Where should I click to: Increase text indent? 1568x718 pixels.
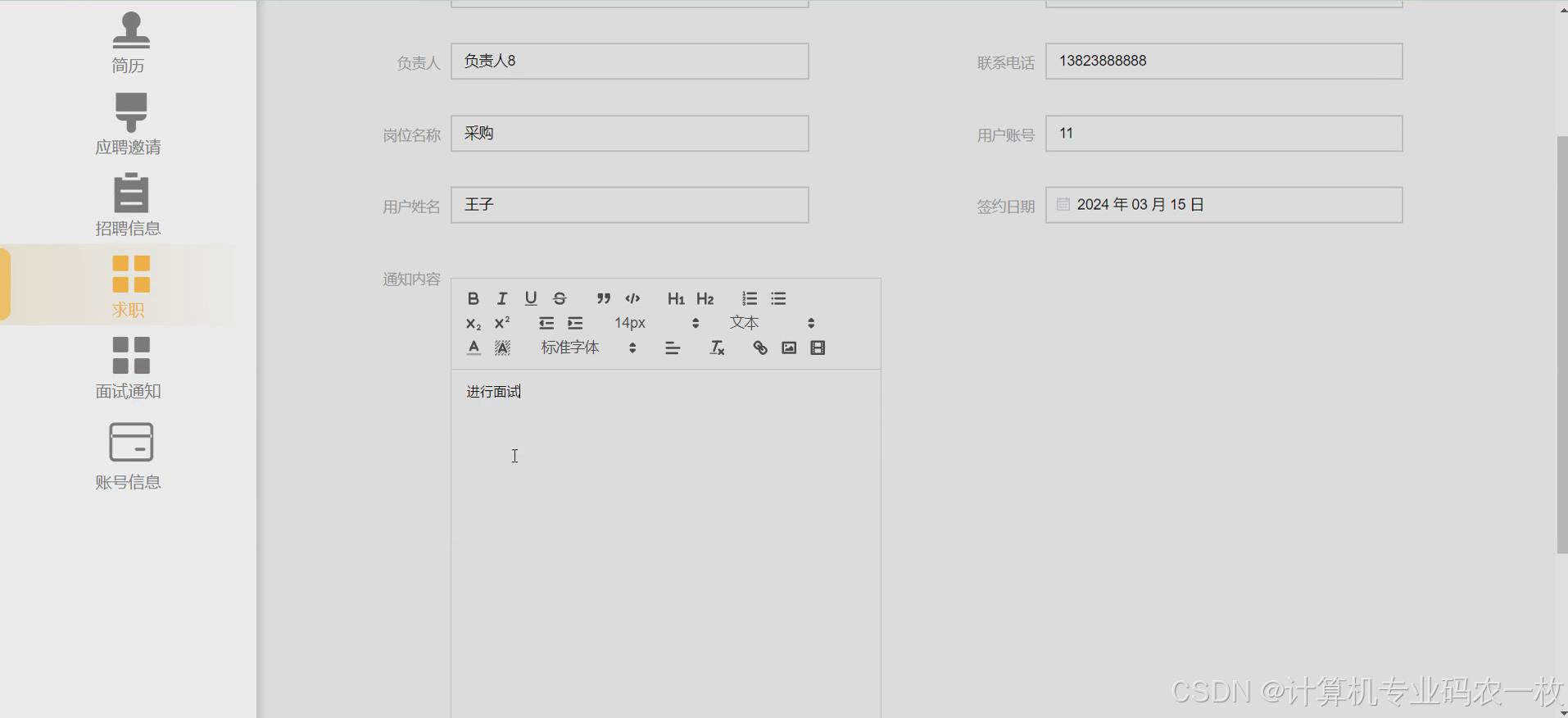575,323
